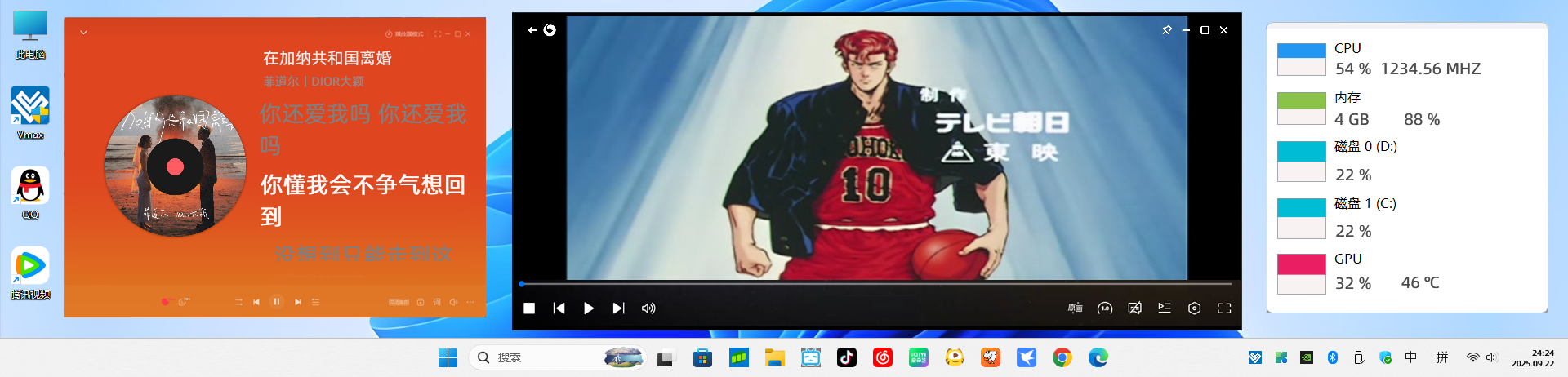Open the artist link 菲道尔 | DIOR大颖

(314, 82)
